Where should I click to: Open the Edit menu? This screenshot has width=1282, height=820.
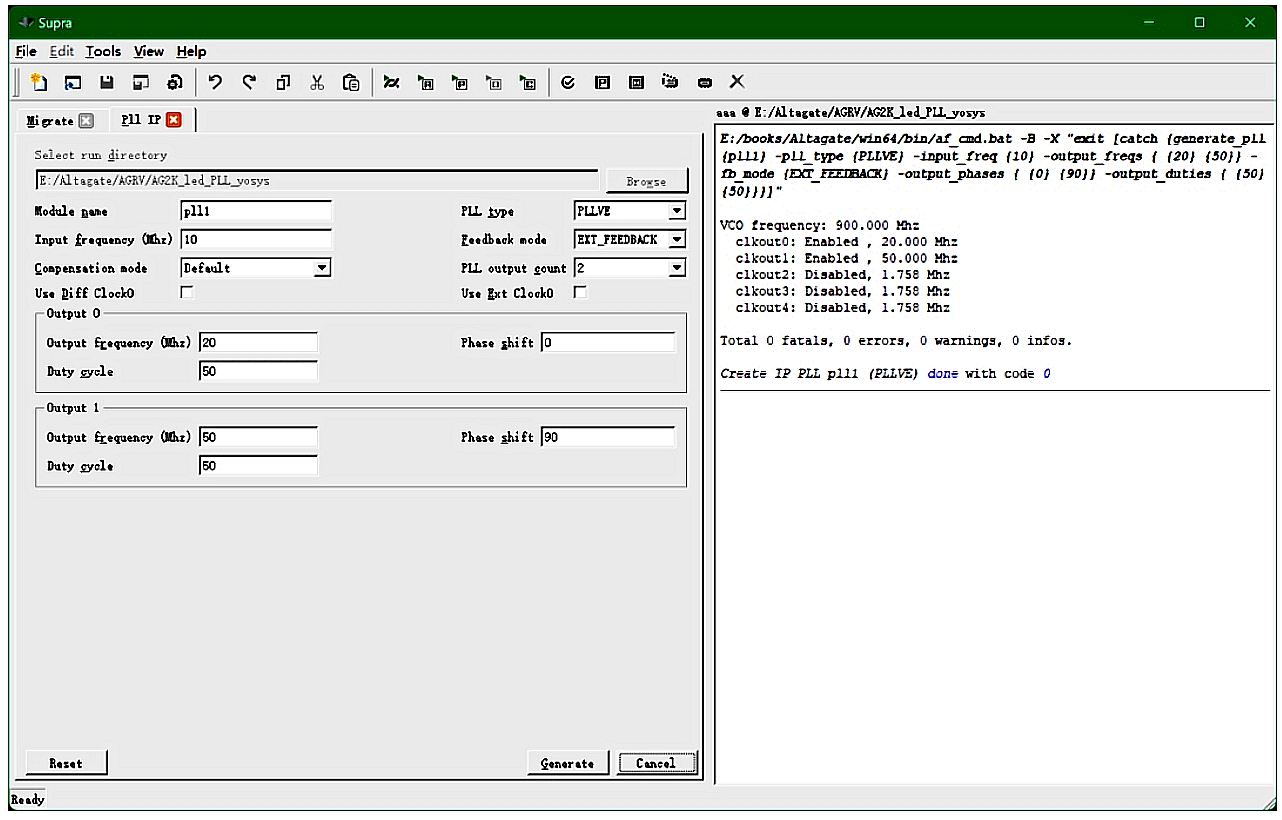(x=61, y=51)
